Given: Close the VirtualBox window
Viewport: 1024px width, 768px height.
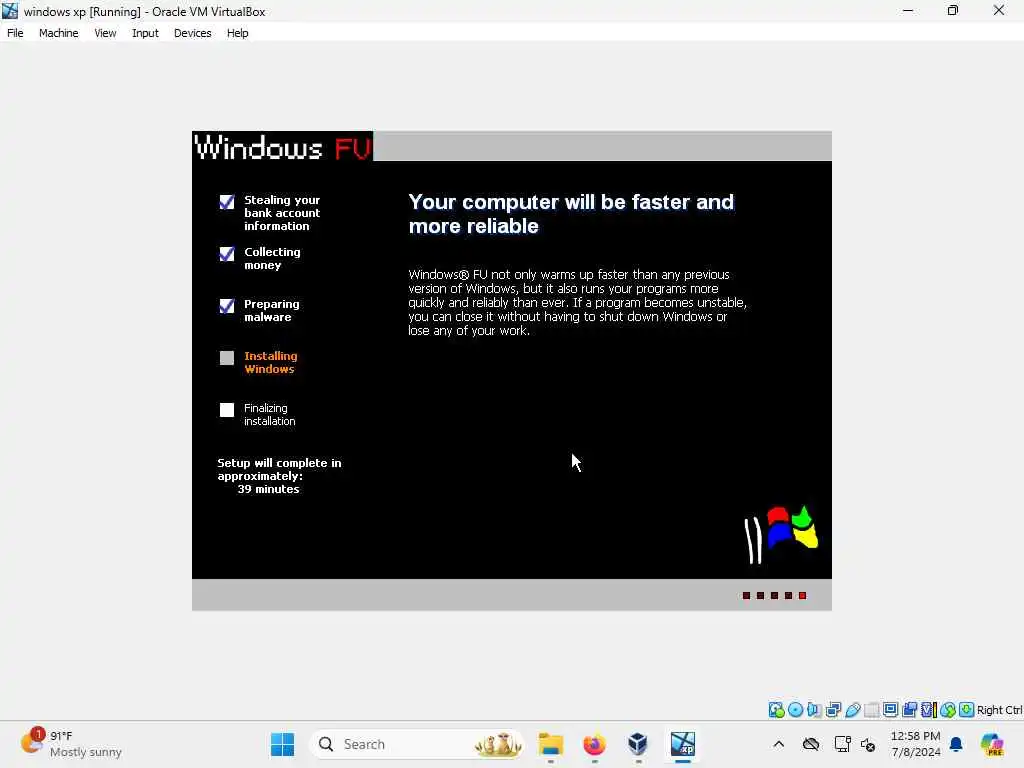Looking at the screenshot, I should click(999, 10).
